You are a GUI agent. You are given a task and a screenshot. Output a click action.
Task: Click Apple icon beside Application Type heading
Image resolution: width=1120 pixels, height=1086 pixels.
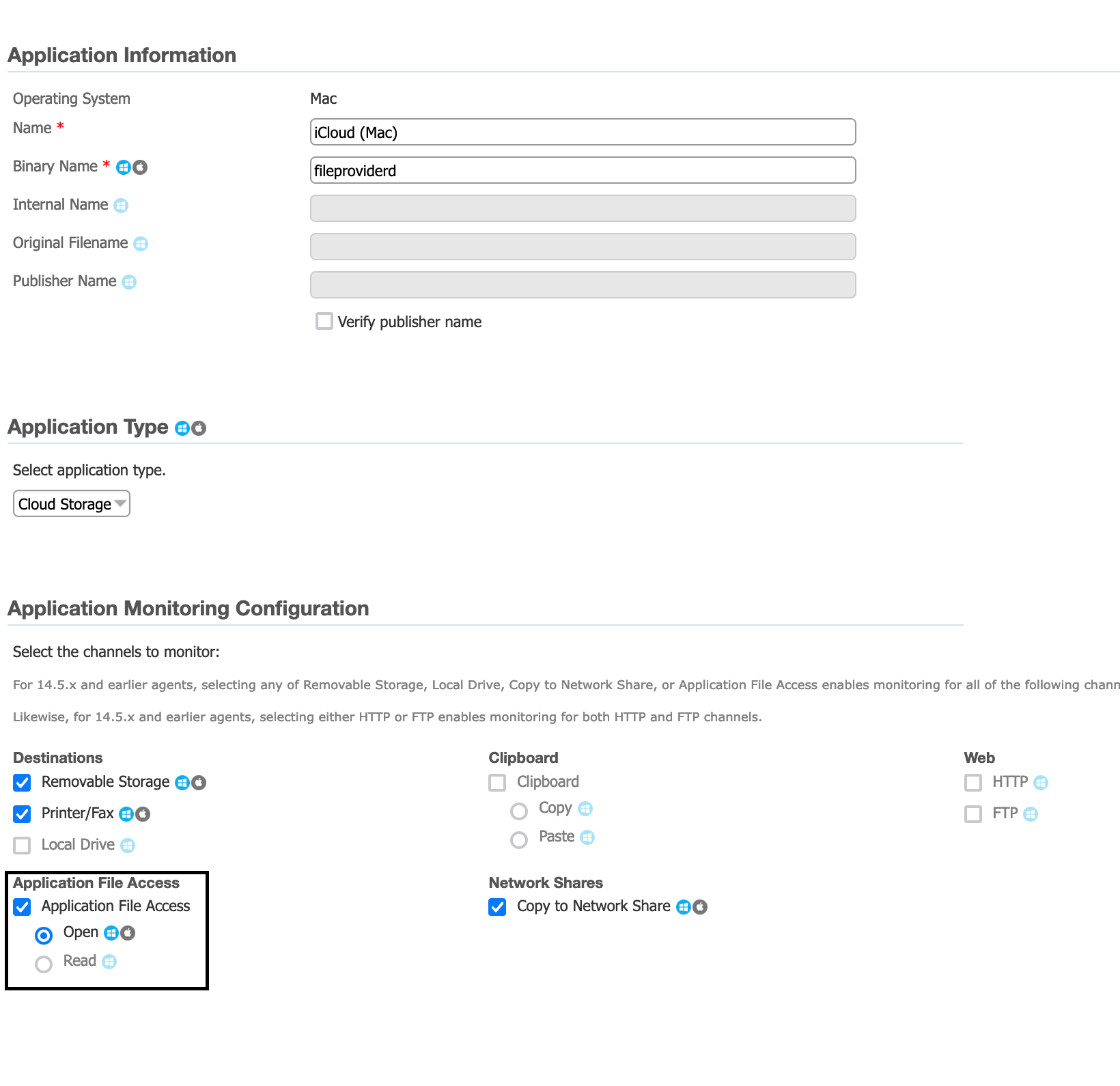pos(199,428)
